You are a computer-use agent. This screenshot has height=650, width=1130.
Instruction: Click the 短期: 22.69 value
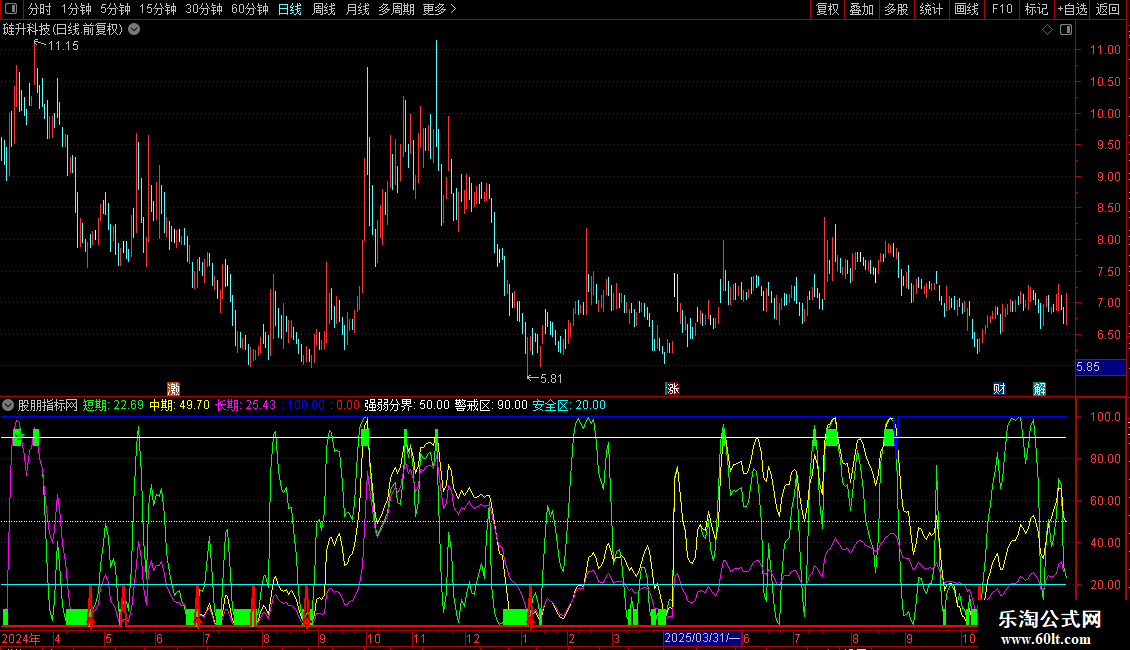point(113,406)
